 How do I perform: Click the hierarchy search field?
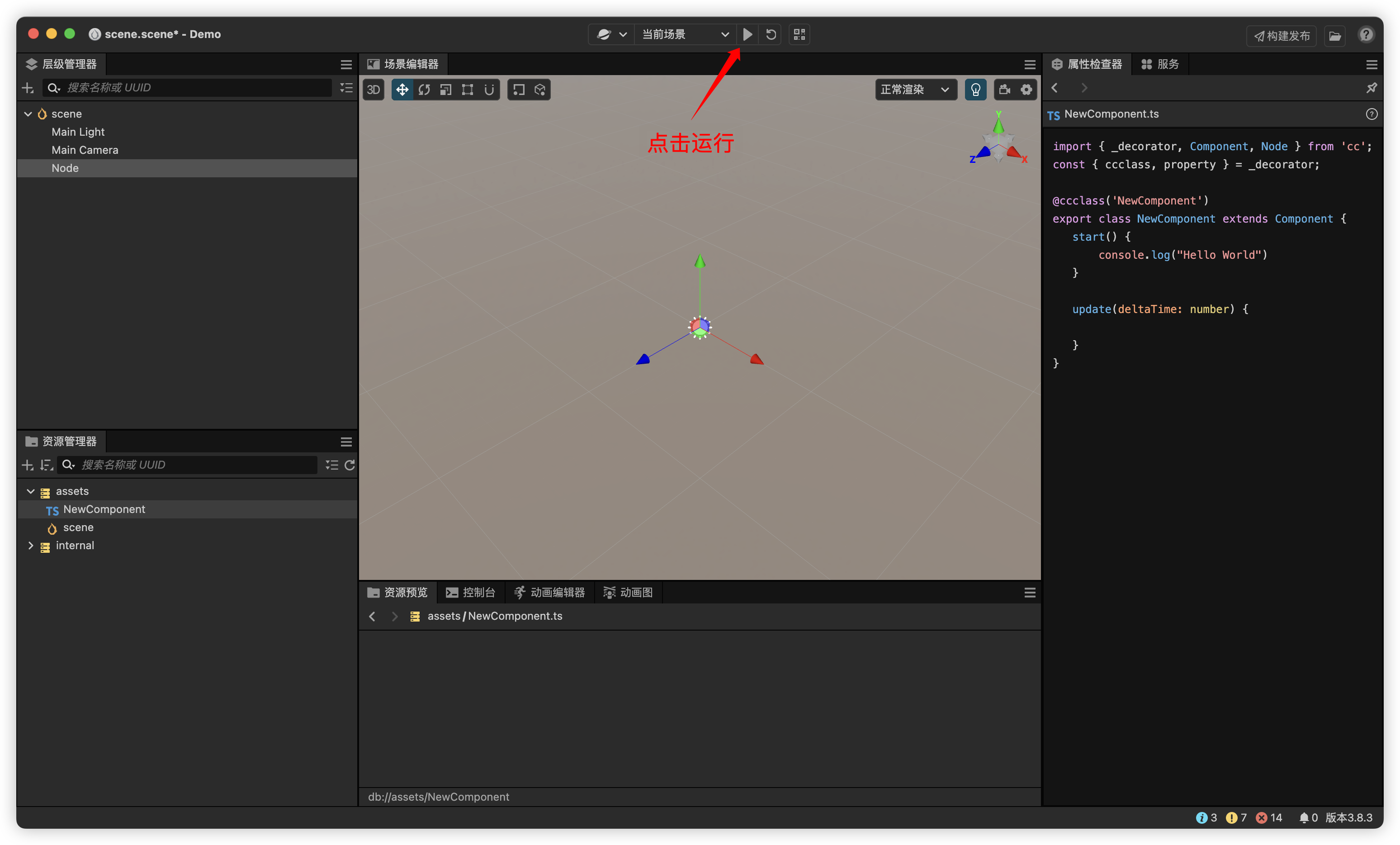(193, 87)
